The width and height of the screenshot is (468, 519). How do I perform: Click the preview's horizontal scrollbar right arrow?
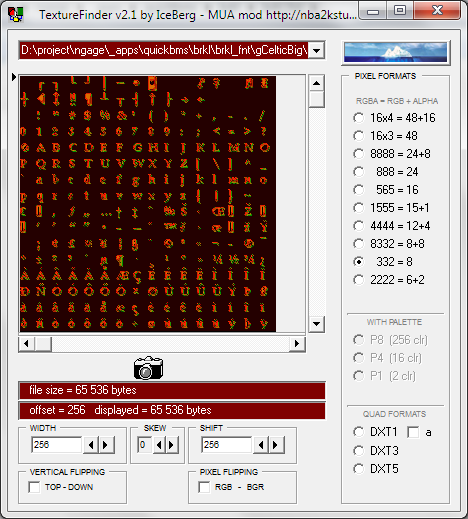297,343
